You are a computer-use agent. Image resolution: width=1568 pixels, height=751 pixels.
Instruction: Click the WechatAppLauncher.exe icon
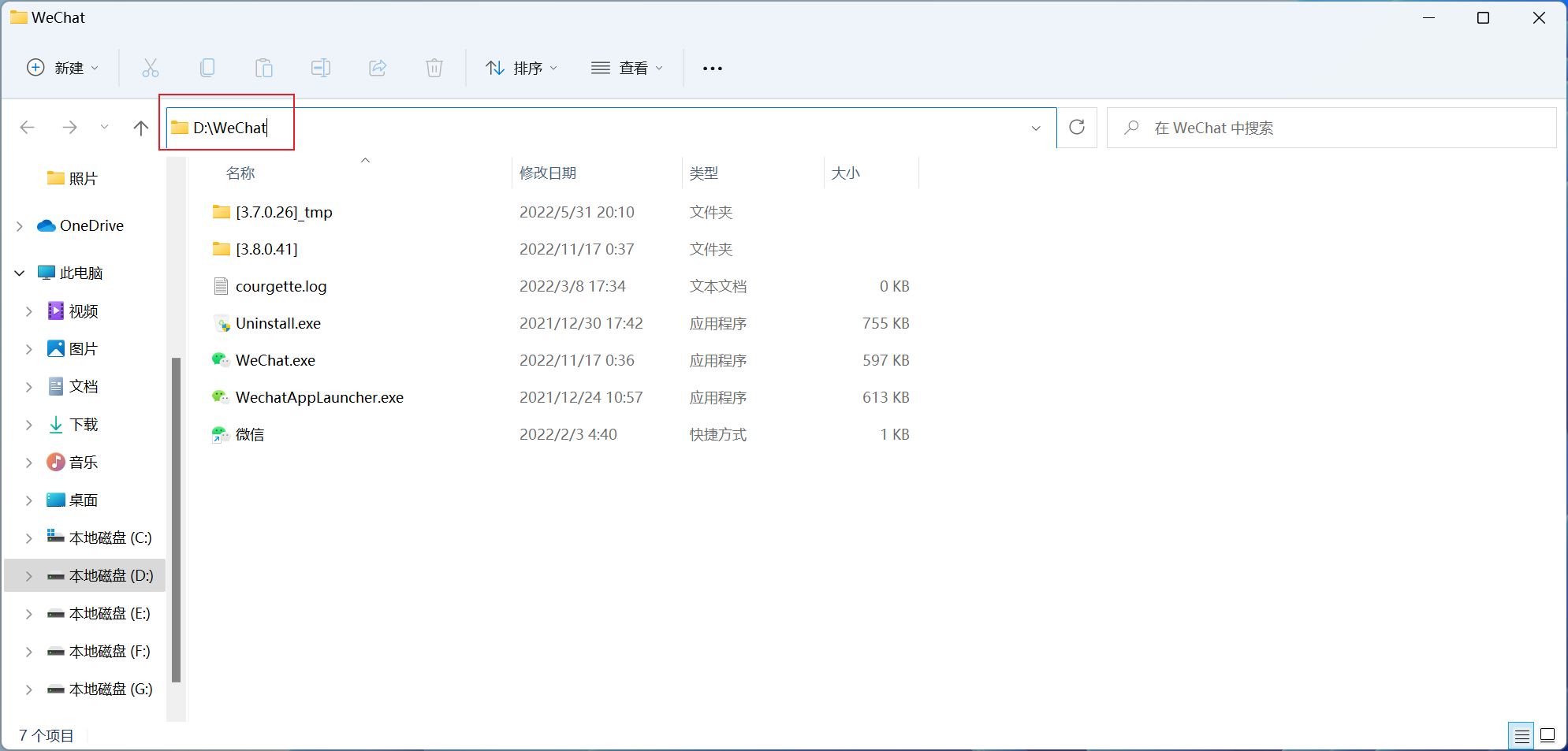point(221,397)
